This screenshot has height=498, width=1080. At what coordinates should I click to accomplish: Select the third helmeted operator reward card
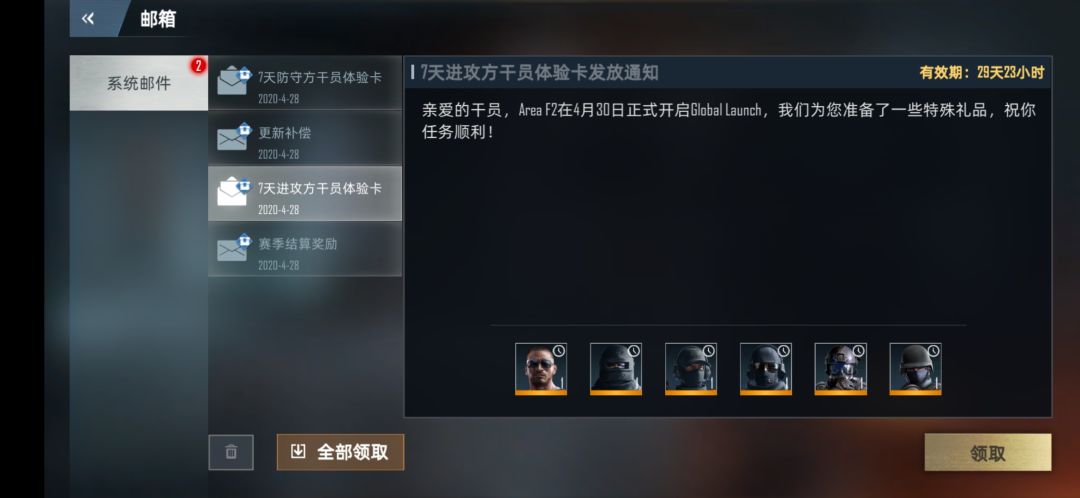(691, 369)
